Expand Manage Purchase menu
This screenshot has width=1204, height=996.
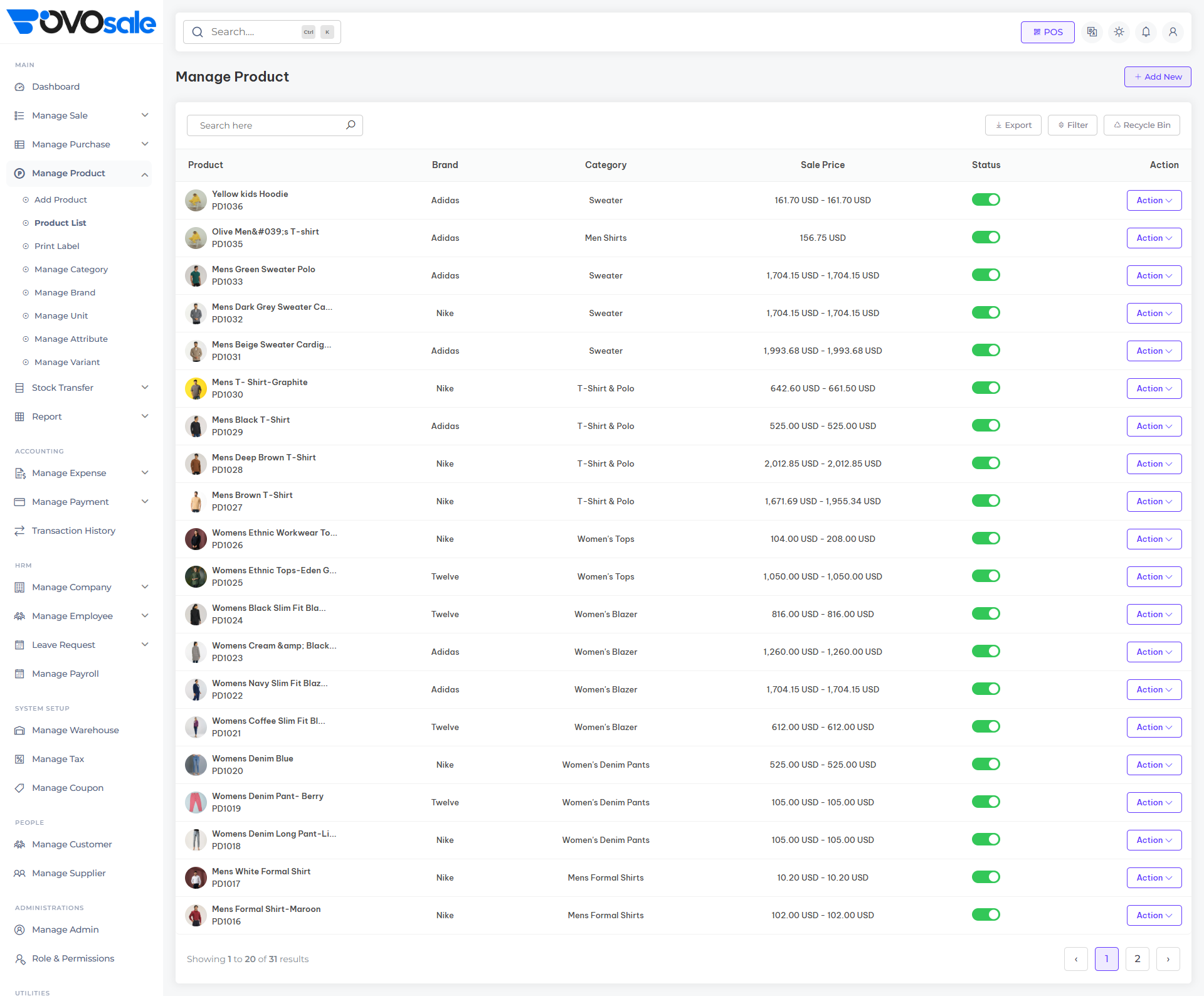[x=79, y=144]
